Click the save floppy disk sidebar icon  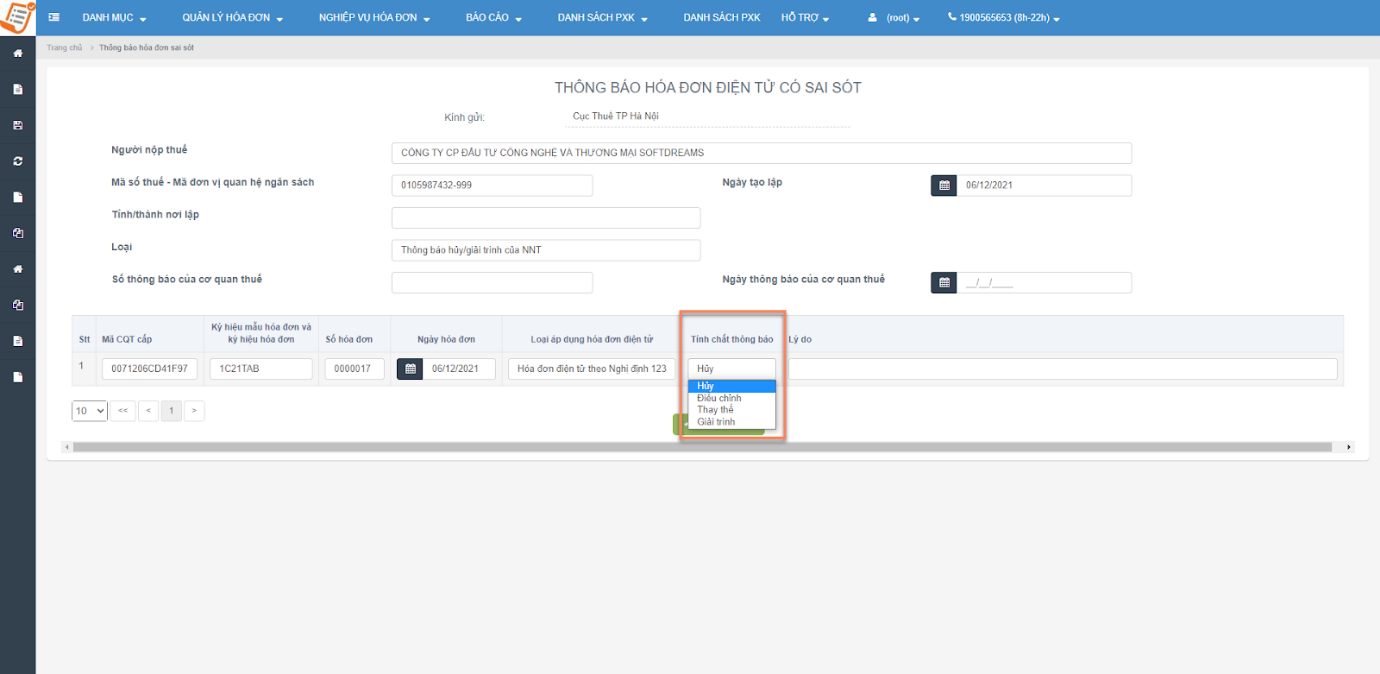tap(17, 125)
